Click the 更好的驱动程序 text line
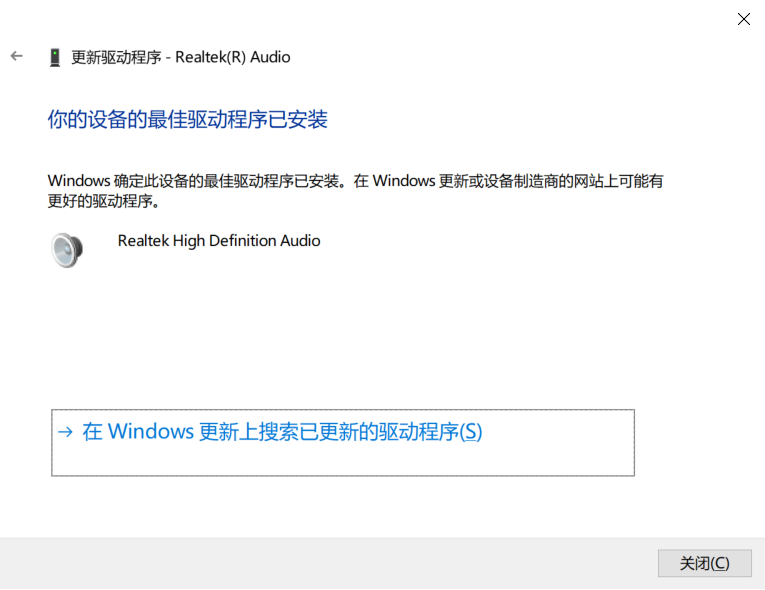The width and height of the screenshot is (765, 590). coord(104,201)
